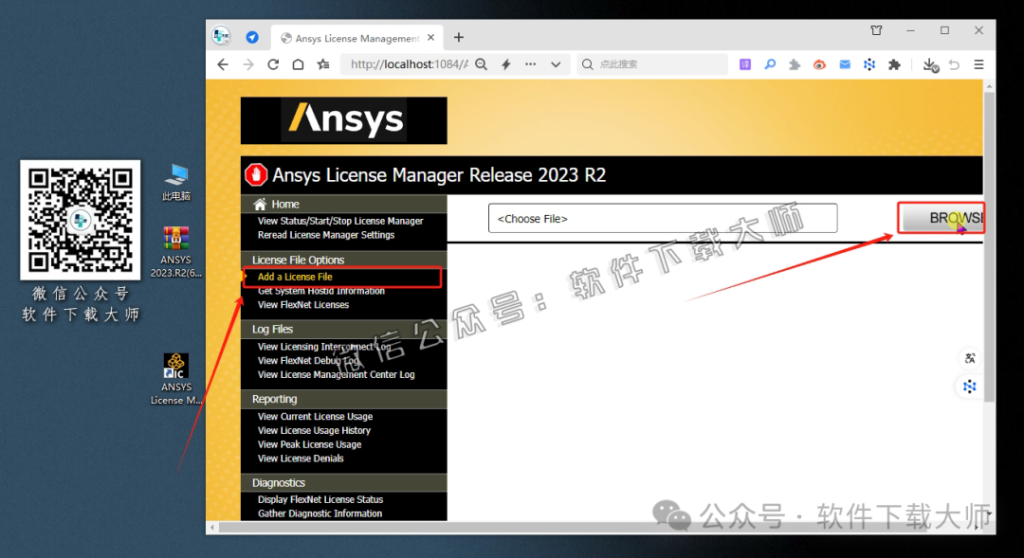Expand the address bar dropdown chevron
Viewport: 1024px width, 558px height.
(x=556, y=65)
